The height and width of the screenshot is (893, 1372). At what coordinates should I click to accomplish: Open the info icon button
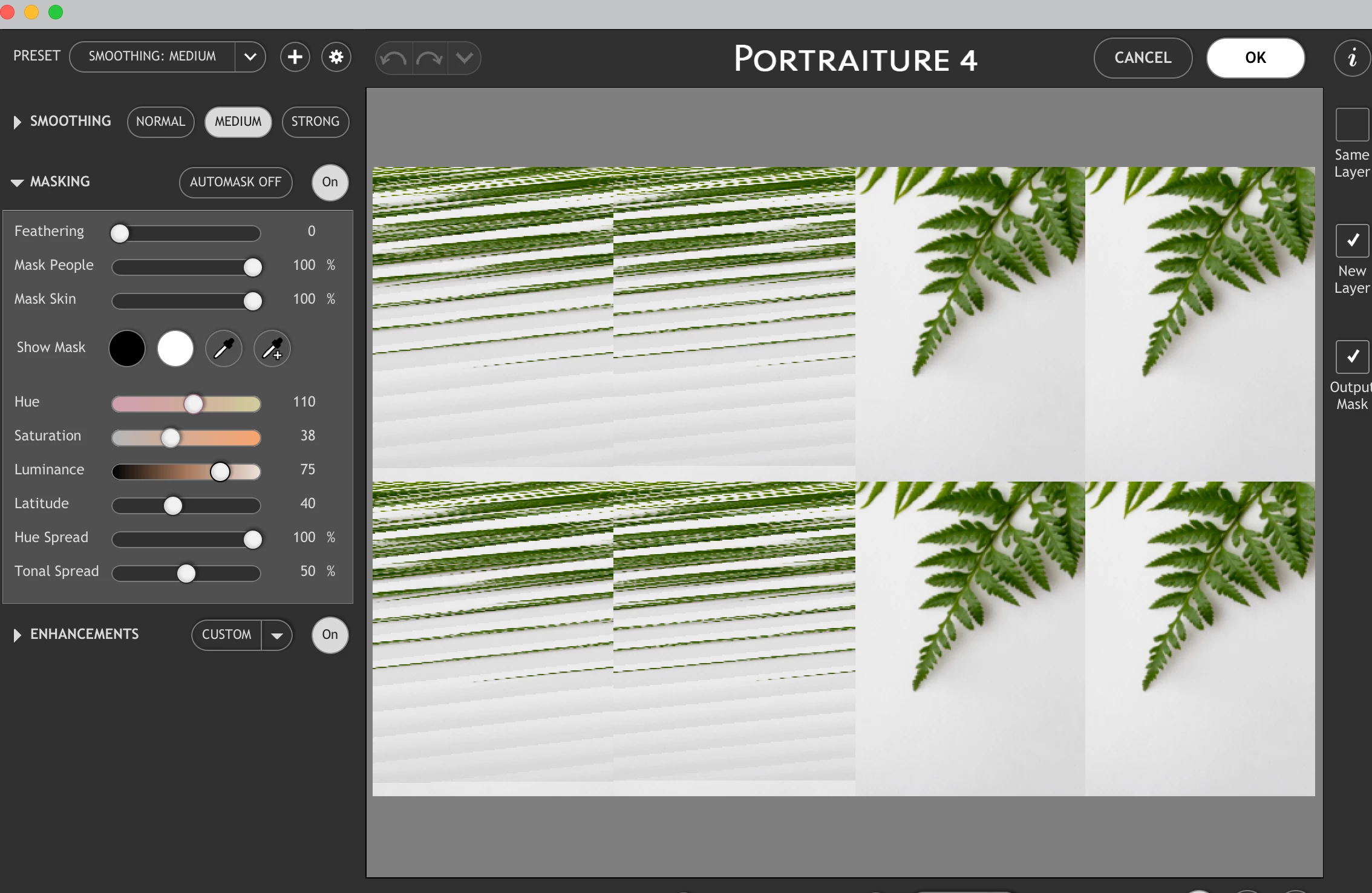pyautogui.click(x=1352, y=58)
